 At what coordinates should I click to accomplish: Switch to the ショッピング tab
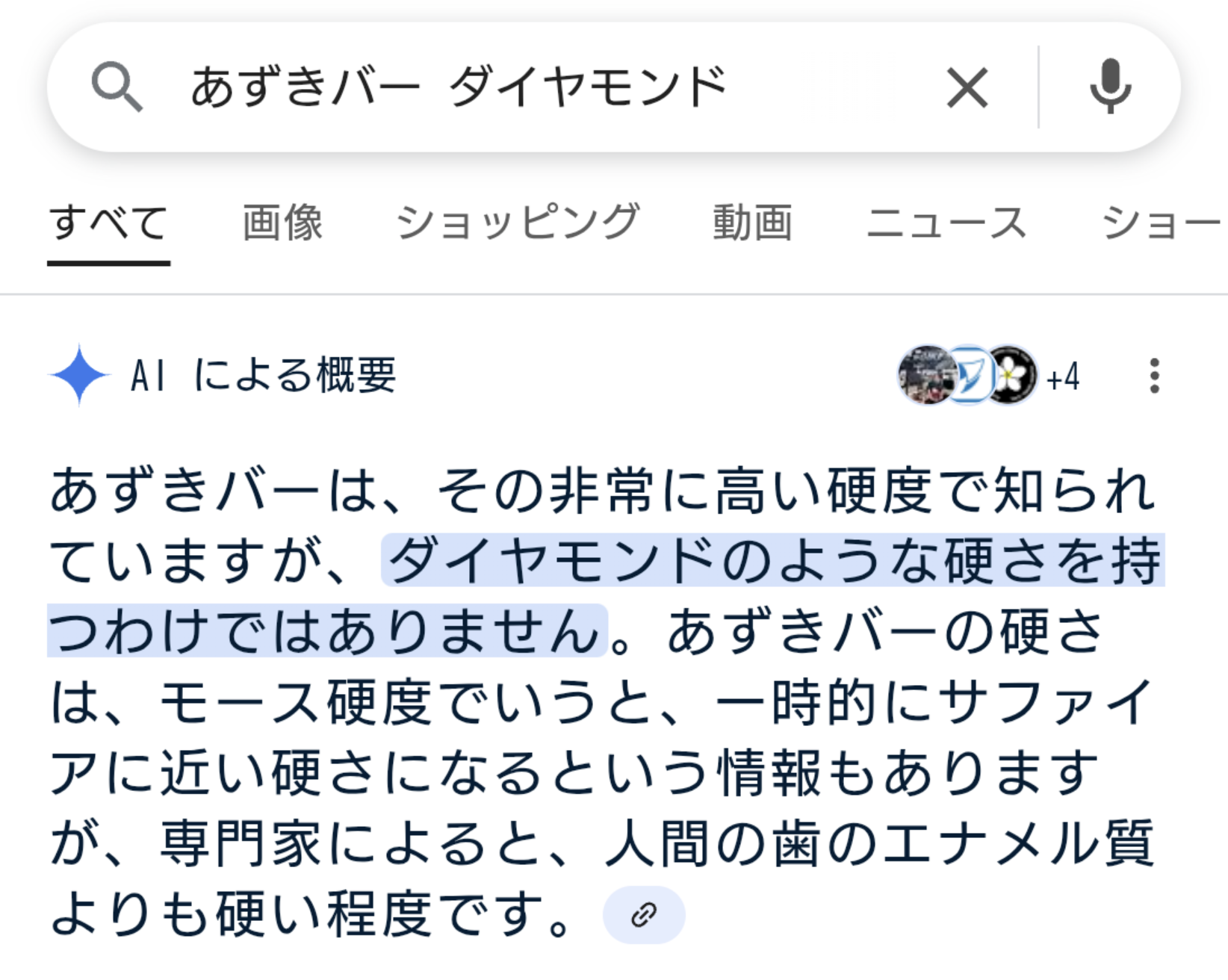518,223
